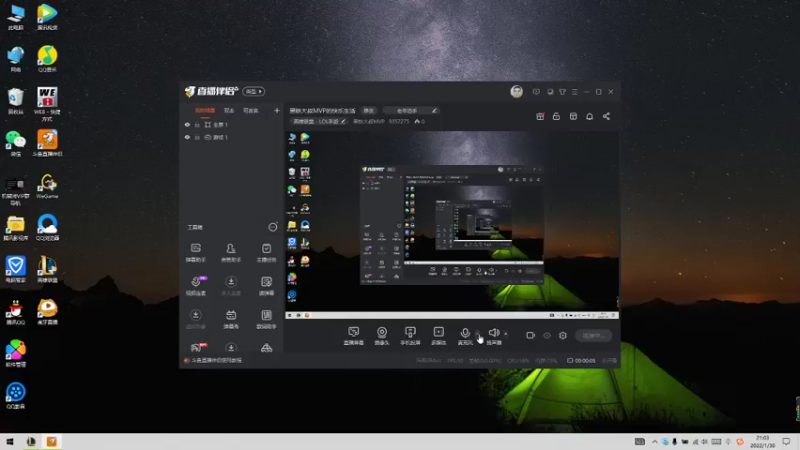Open the gift box icon with red dot
Image resolution: width=800 pixels, height=450 pixels.
(x=540, y=116)
